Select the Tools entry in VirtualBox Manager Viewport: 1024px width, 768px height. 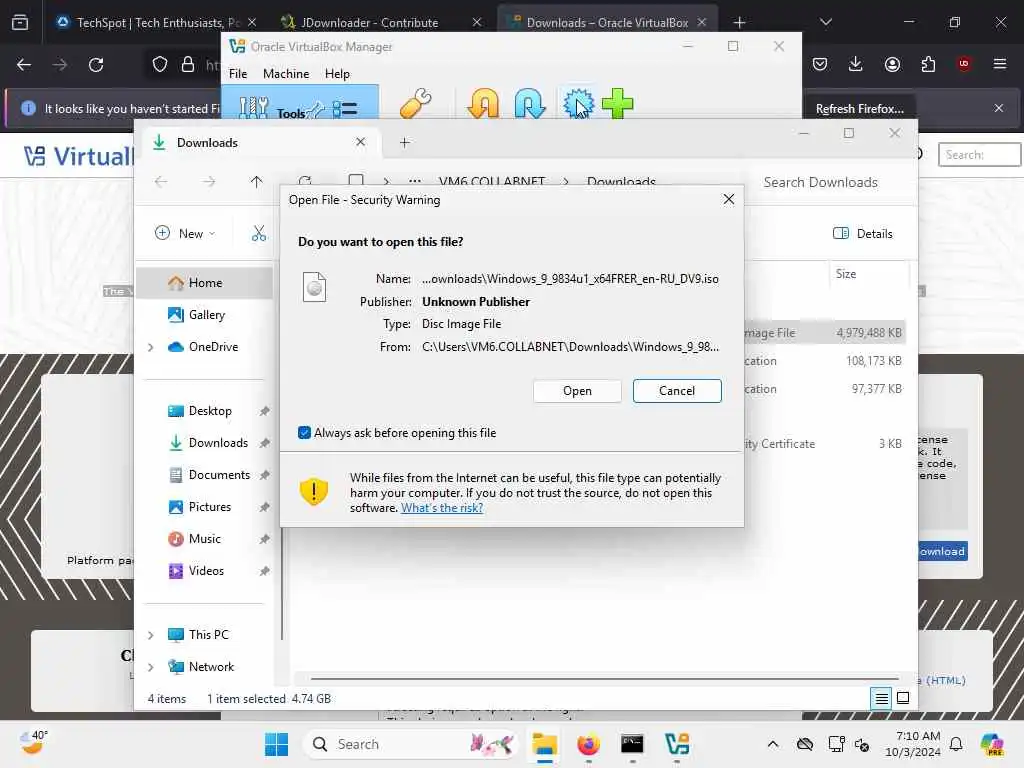[x=300, y=104]
